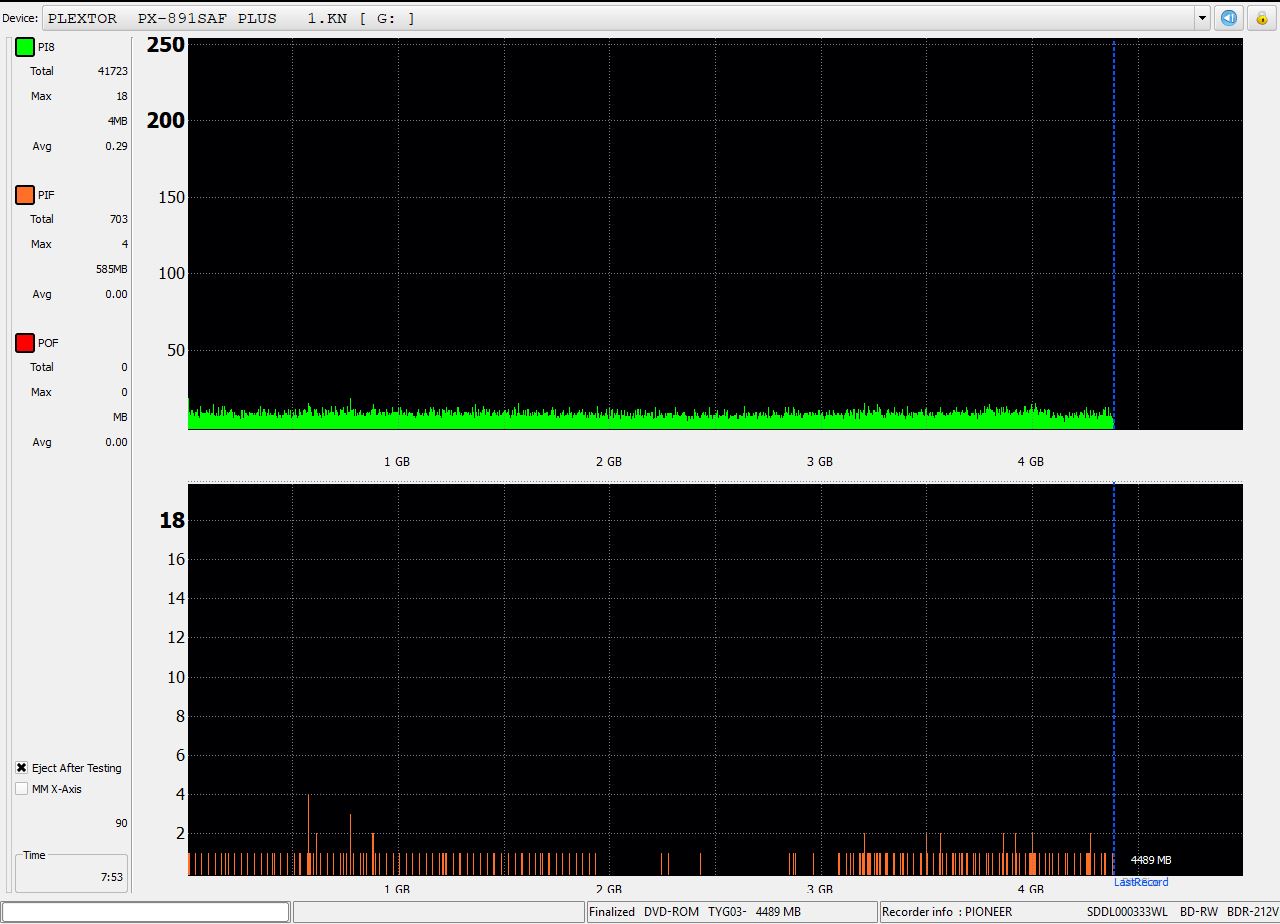1280x924 pixels.
Task: Click the blue rewind start button
Action: (x=1229, y=18)
